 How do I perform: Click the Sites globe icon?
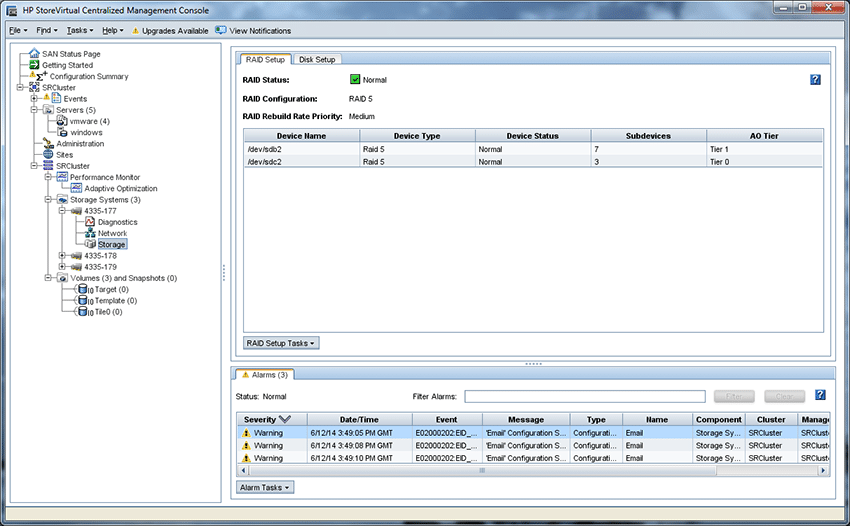(48, 155)
